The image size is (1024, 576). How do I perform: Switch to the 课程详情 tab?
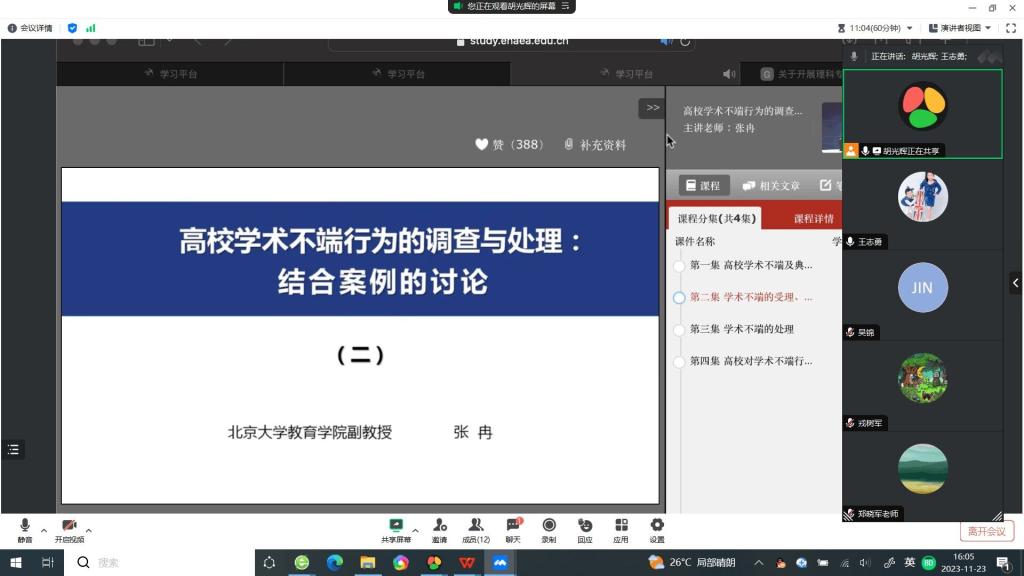click(813, 218)
